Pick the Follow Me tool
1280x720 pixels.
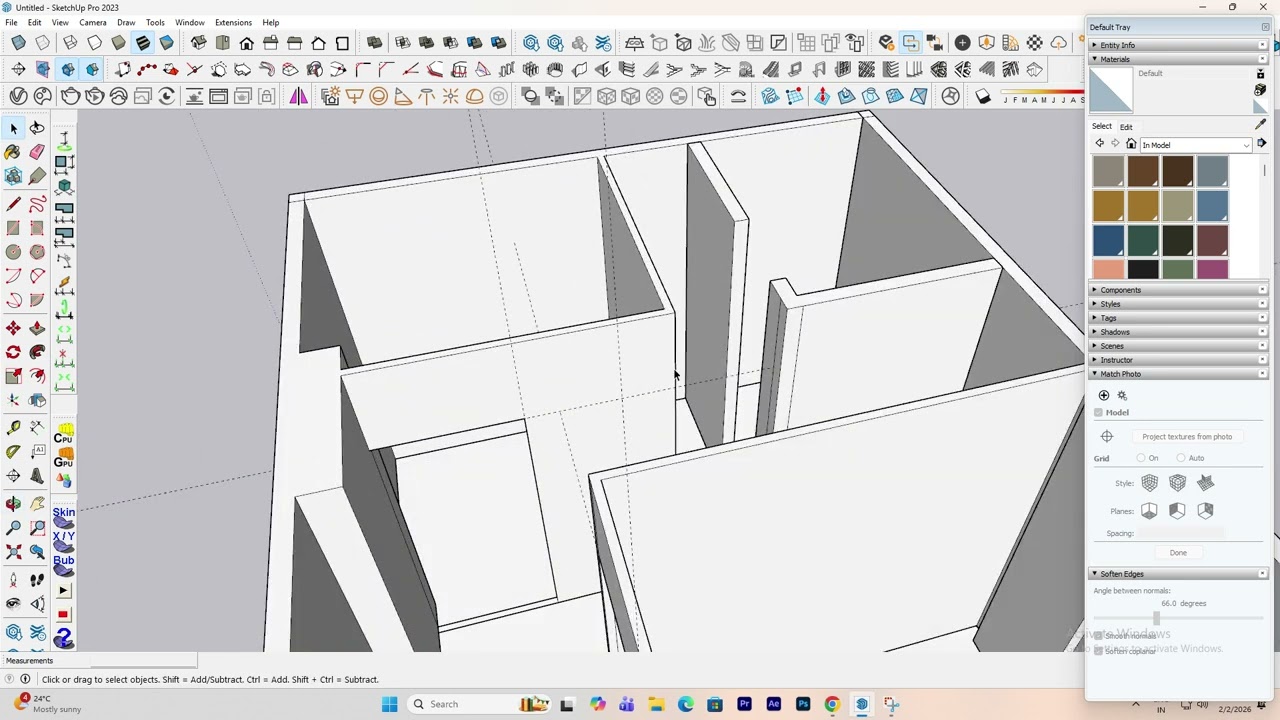tap(37, 352)
